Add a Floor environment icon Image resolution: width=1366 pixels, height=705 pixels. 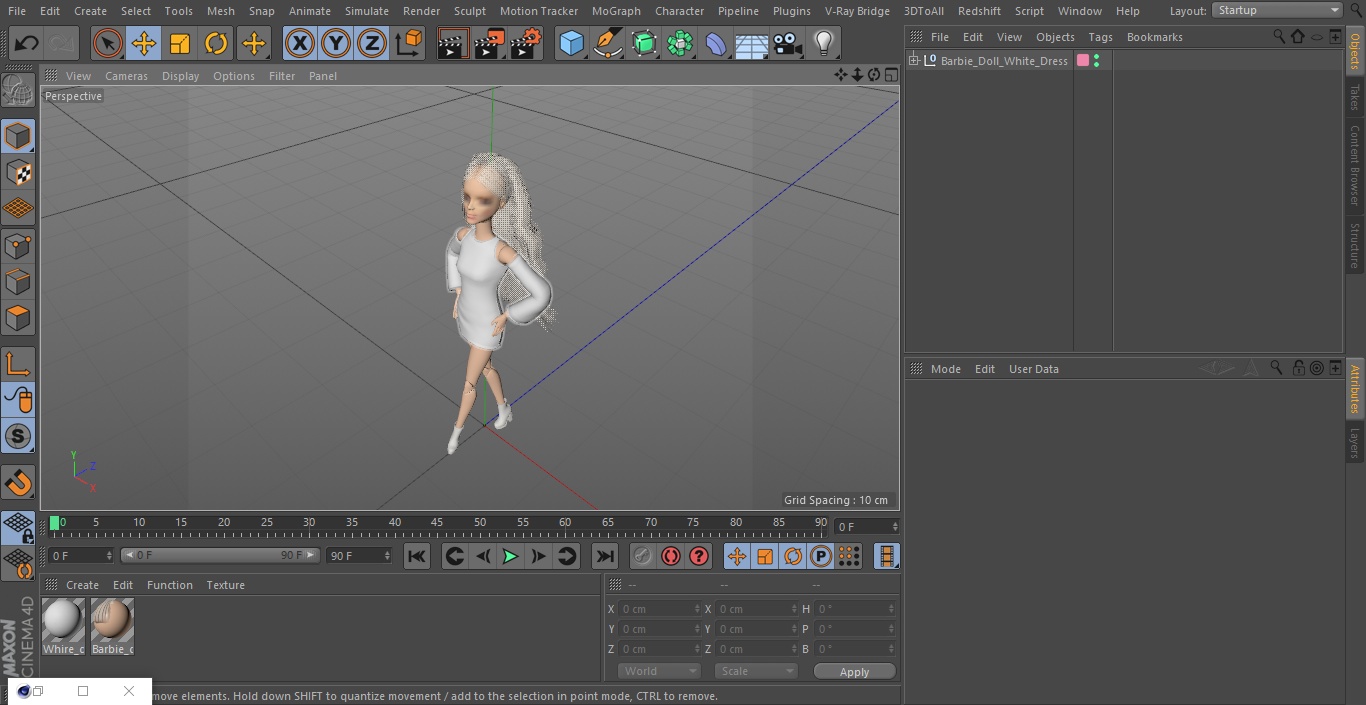coord(752,43)
